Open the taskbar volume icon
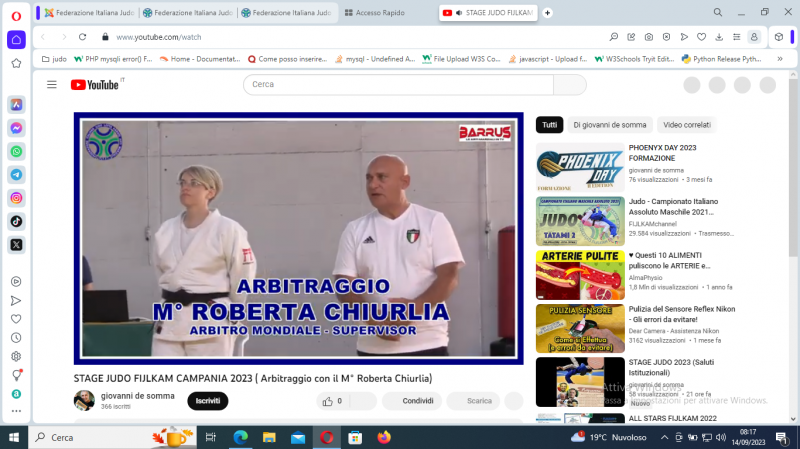Screen dimensions: 800x449 coord(720,437)
